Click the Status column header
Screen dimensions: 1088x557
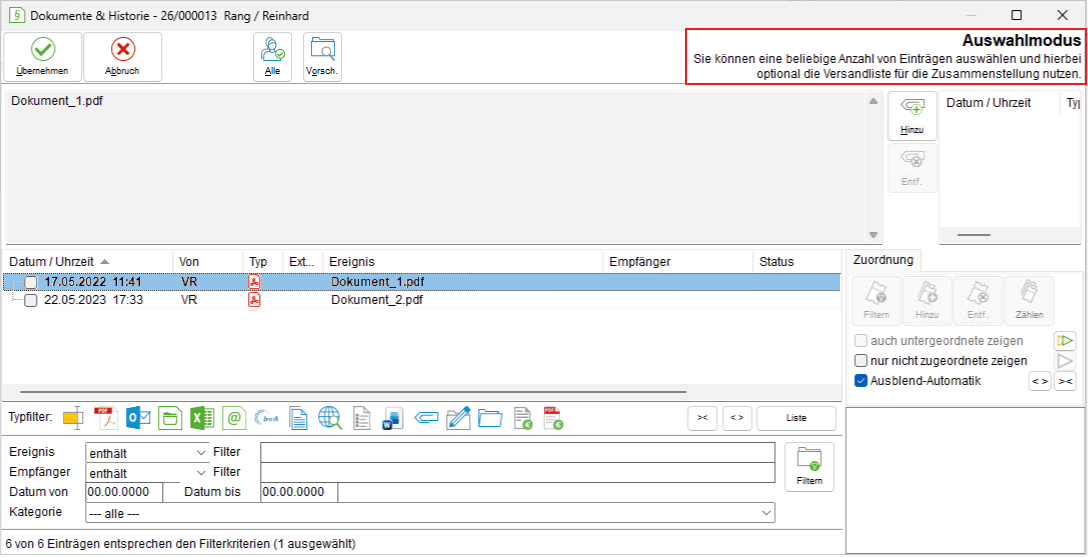tap(797, 262)
